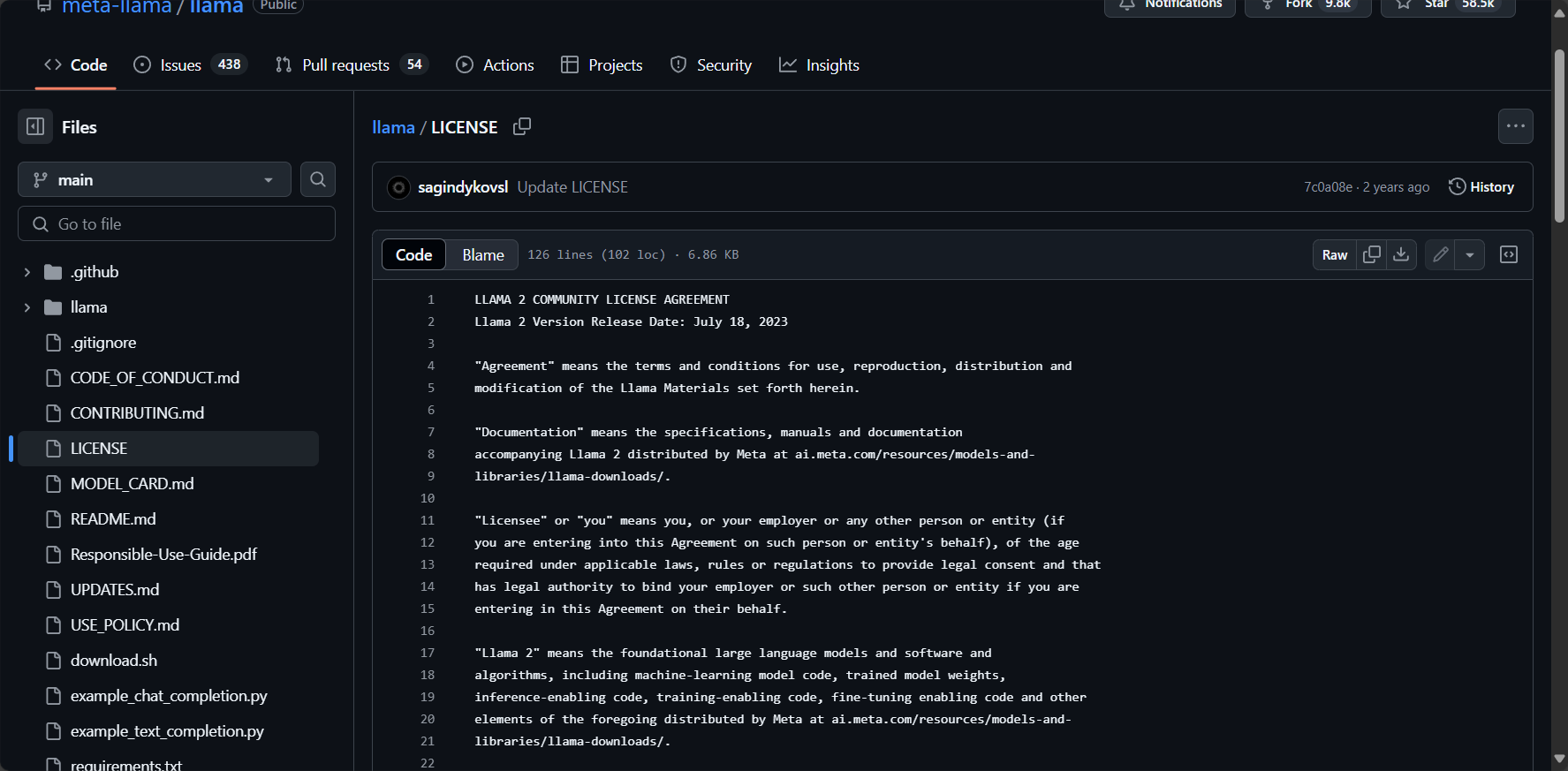Click the search files magnifier icon
The image size is (1568, 771).
tap(318, 179)
